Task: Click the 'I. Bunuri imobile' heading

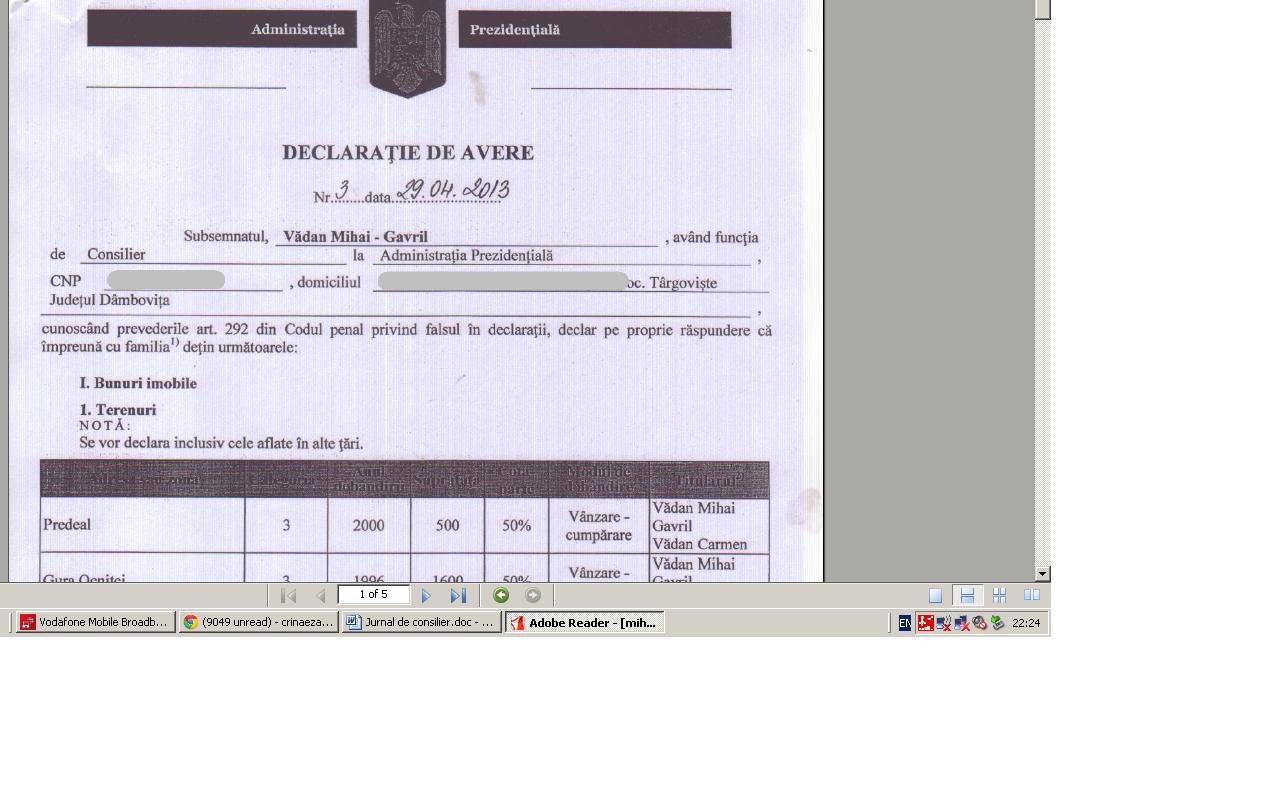Action: click(x=138, y=383)
